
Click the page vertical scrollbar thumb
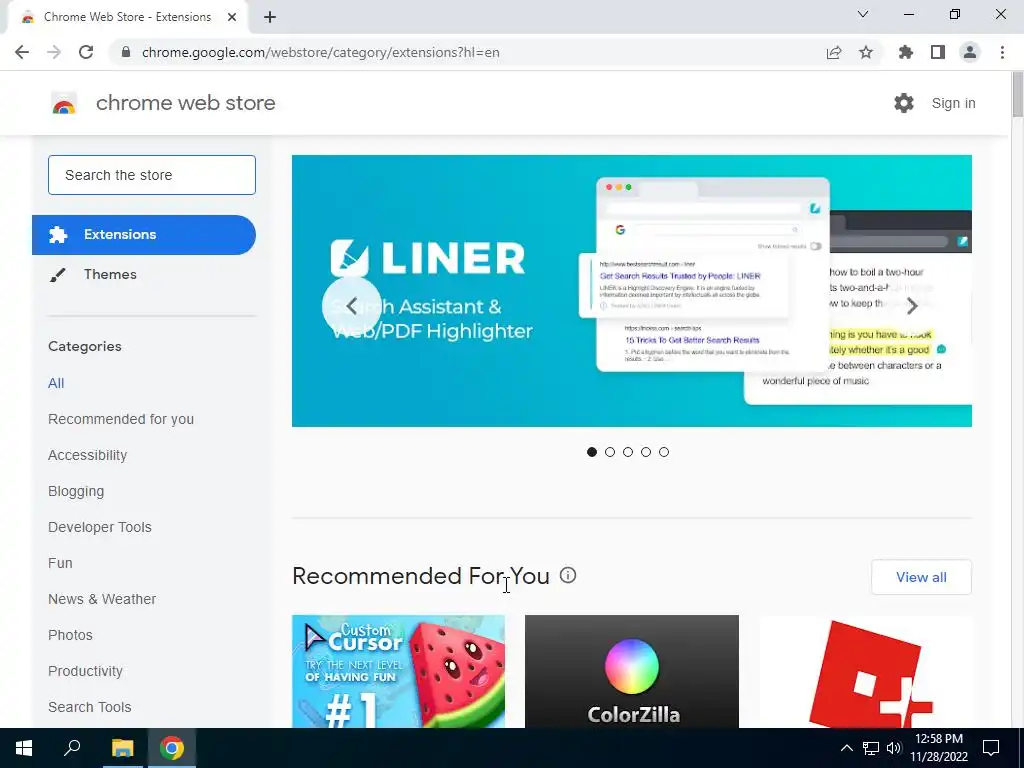(1017, 95)
